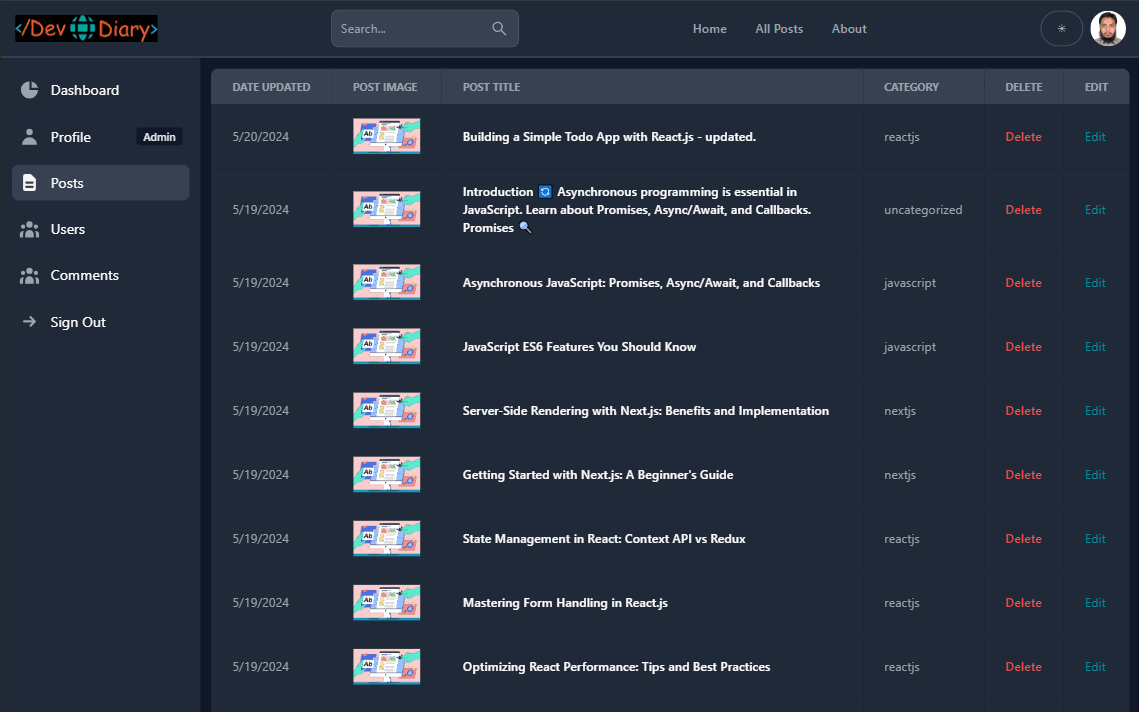The height and width of the screenshot is (712, 1139).
Task: Open the user avatar menu
Action: pyautogui.click(x=1107, y=29)
